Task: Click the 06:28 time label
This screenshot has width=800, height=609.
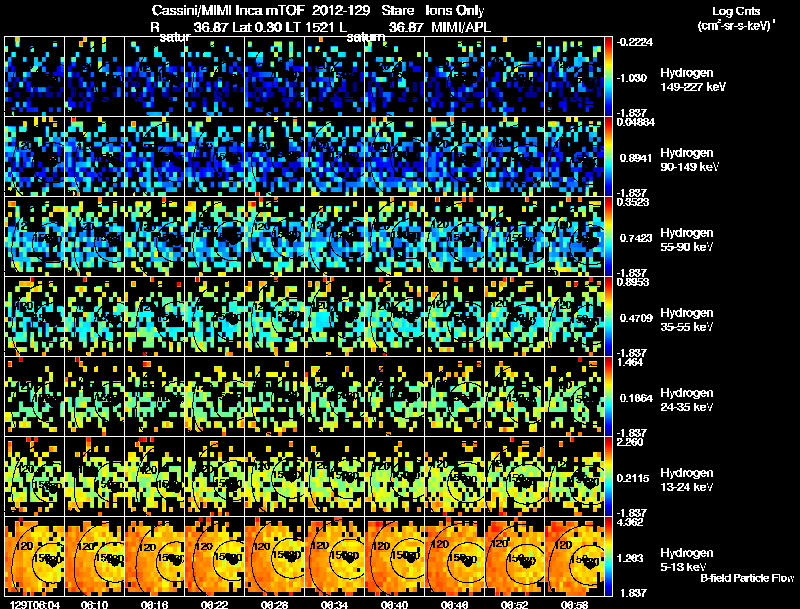Action: pos(274,604)
